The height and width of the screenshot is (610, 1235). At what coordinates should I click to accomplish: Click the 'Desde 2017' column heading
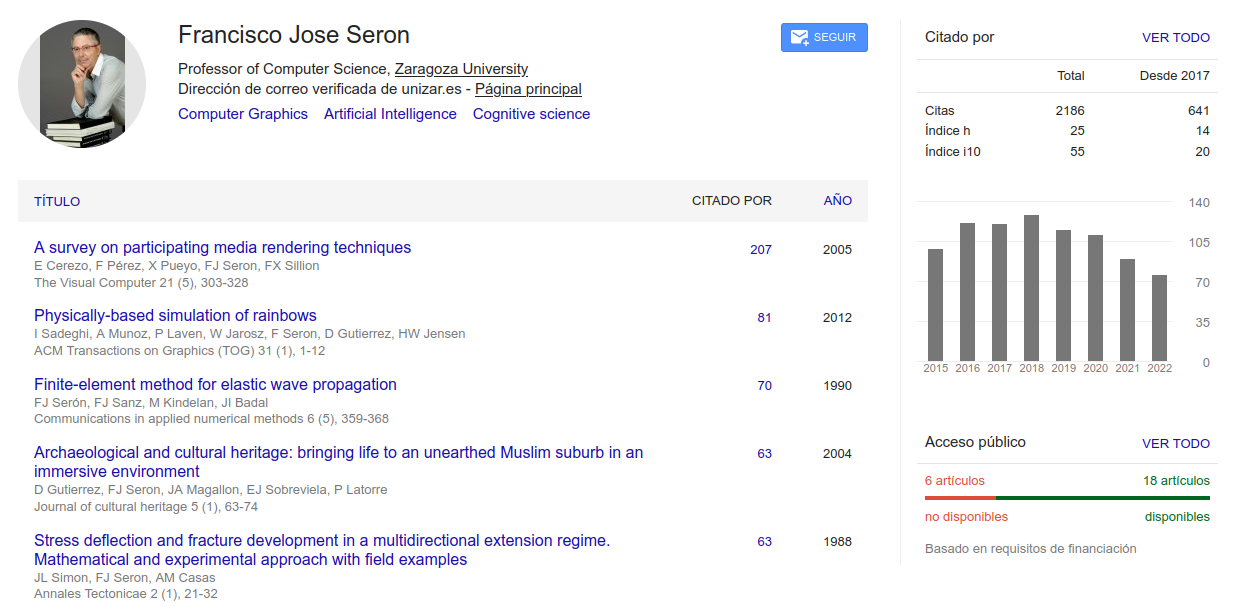(x=1175, y=75)
